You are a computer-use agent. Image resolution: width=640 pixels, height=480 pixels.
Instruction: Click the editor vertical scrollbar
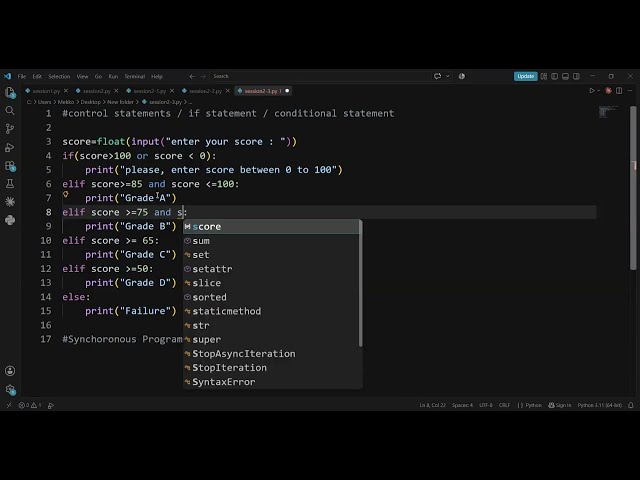[x=633, y=188]
